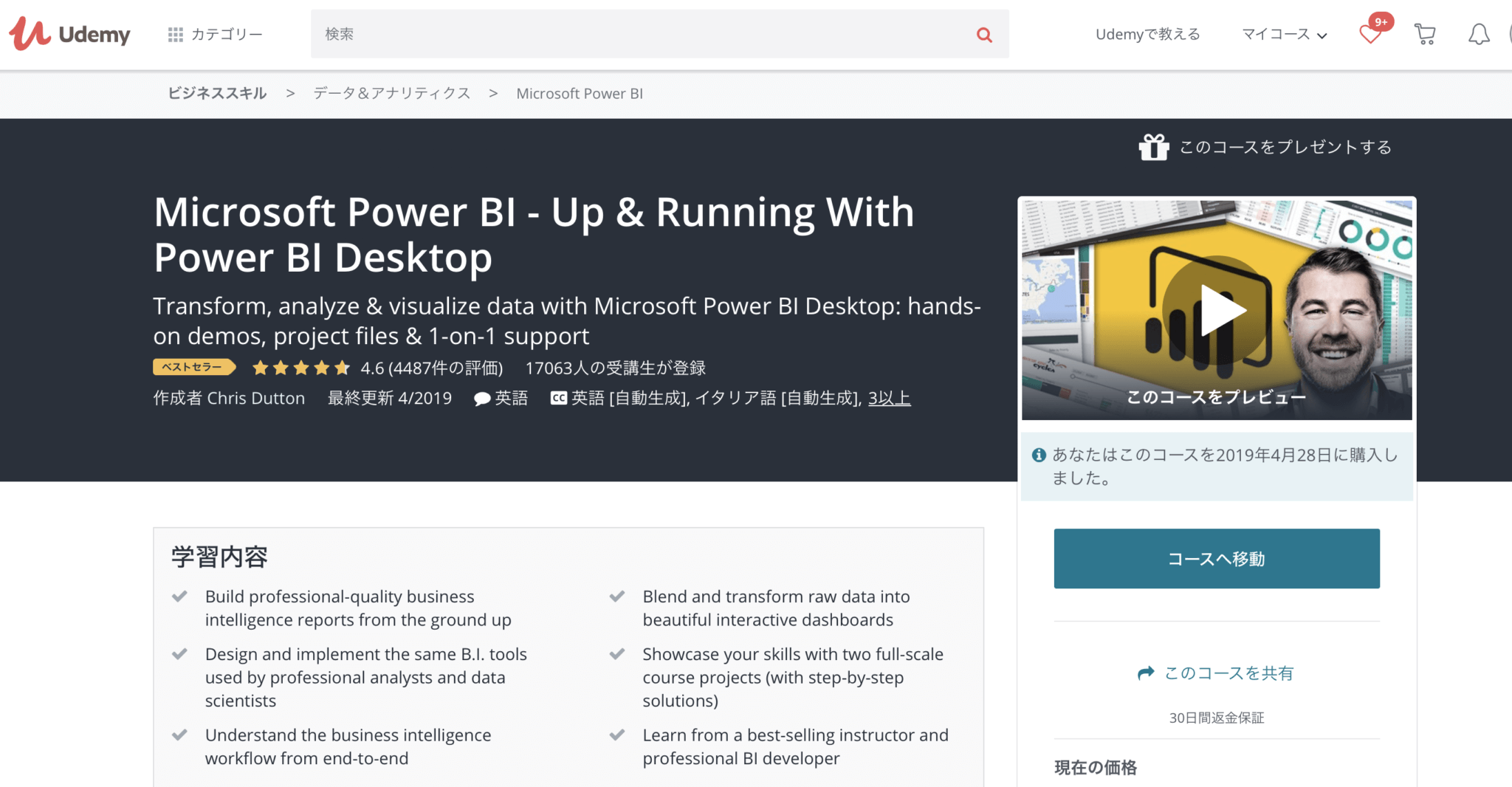Click the Udemy logo
Image resolution: width=1512 pixels, height=787 pixels.
pyautogui.click(x=69, y=34)
